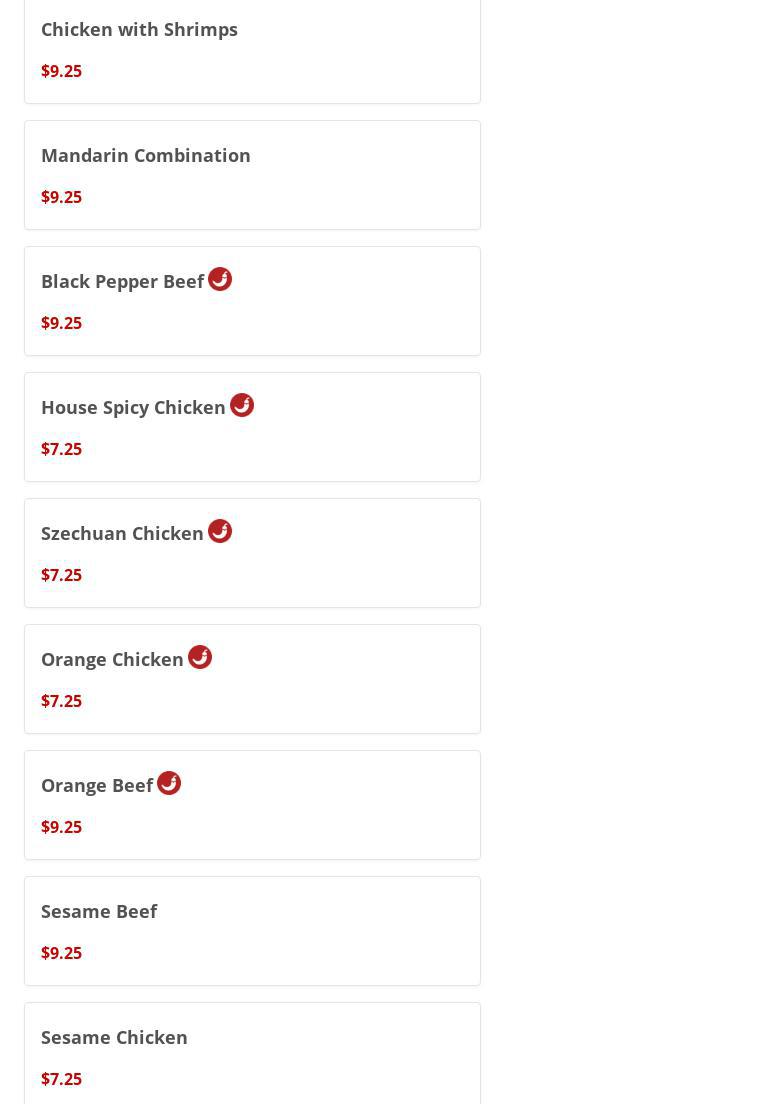
Task: Click the $9.25 price under Mandarin Combination
Action: (61, 197)
